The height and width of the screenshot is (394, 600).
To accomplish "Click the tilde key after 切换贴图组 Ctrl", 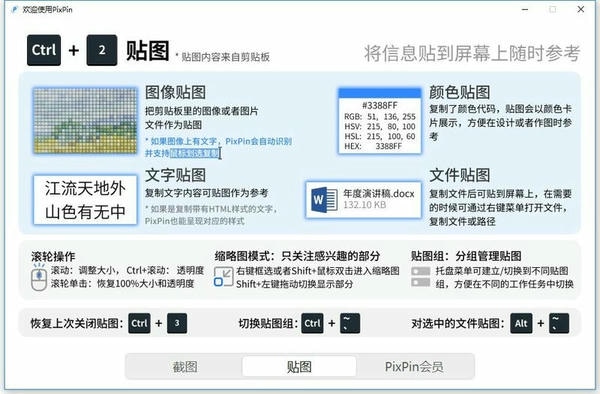I will tap(350, 324).
